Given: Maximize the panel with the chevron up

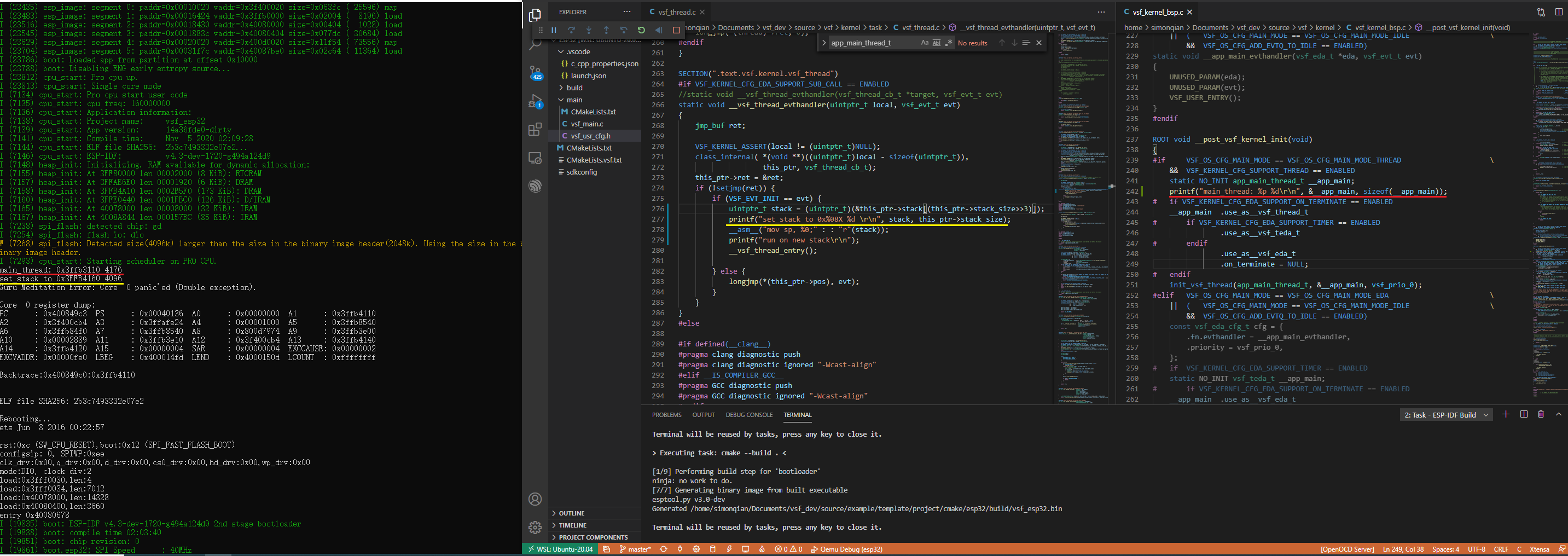Looking at the screenshot, I should coord(1558,414).
